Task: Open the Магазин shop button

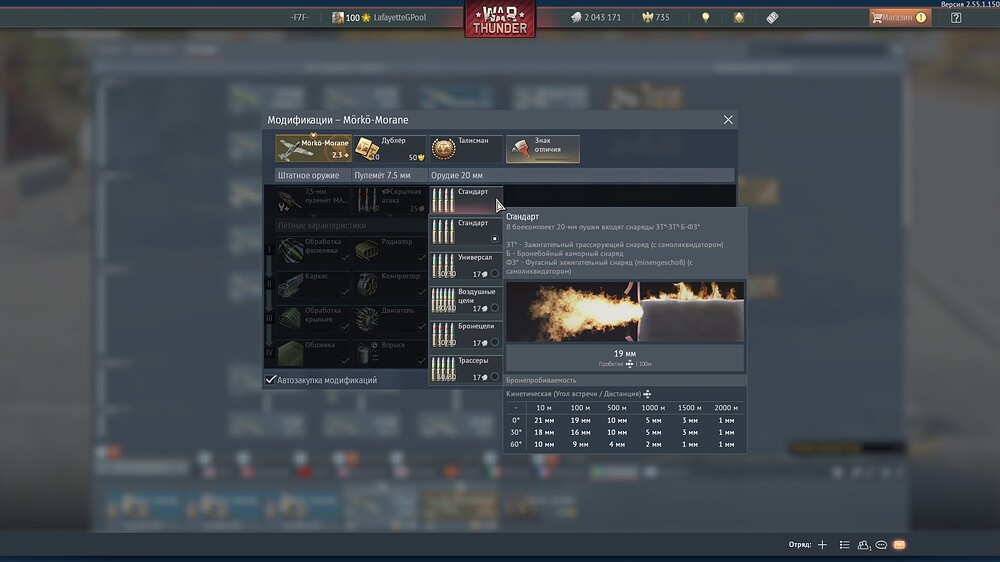Action: 900,18
